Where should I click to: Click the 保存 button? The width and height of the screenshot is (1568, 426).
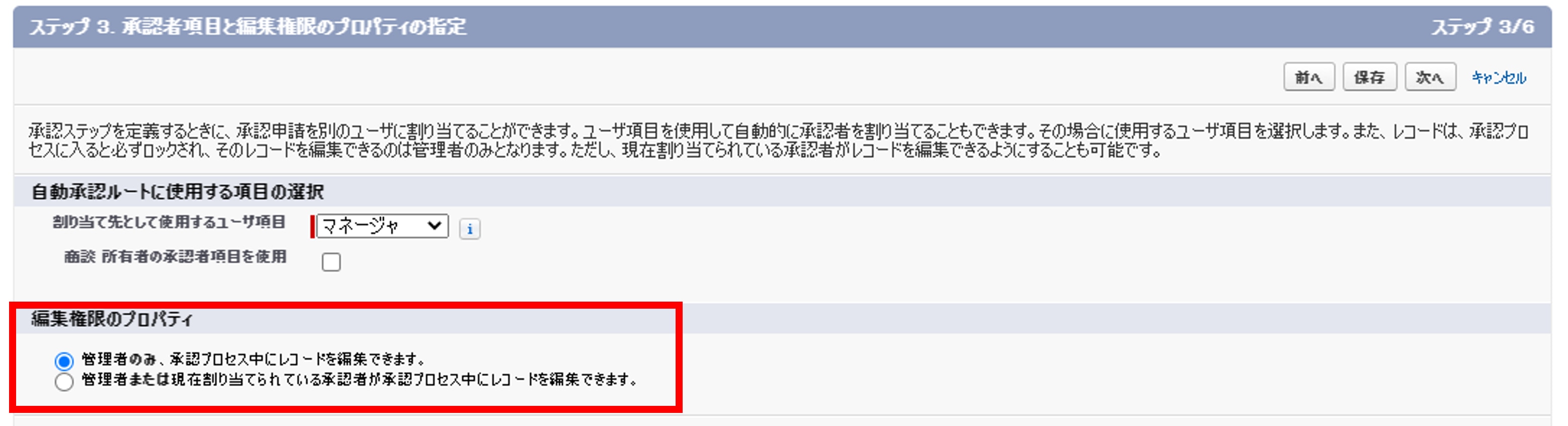tap(1370, 78)
